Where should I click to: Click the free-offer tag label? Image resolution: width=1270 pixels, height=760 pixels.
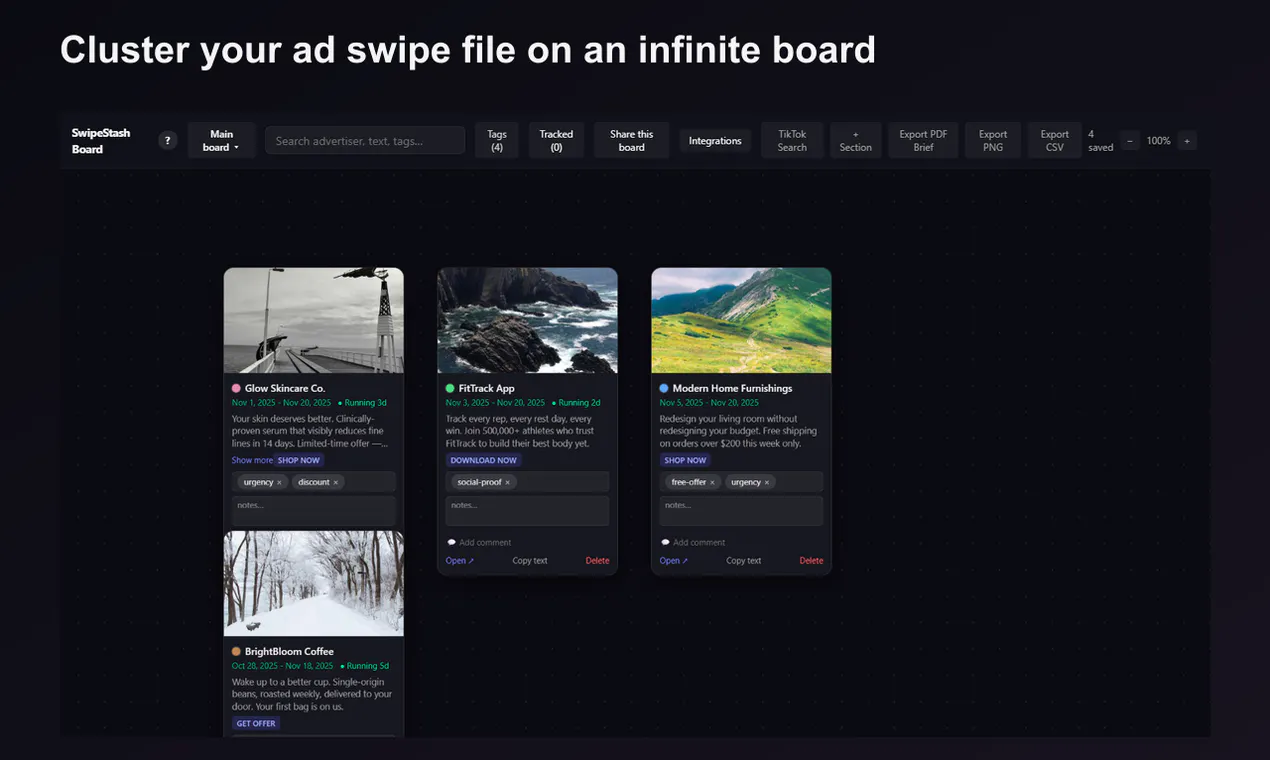tap(688, 482)
